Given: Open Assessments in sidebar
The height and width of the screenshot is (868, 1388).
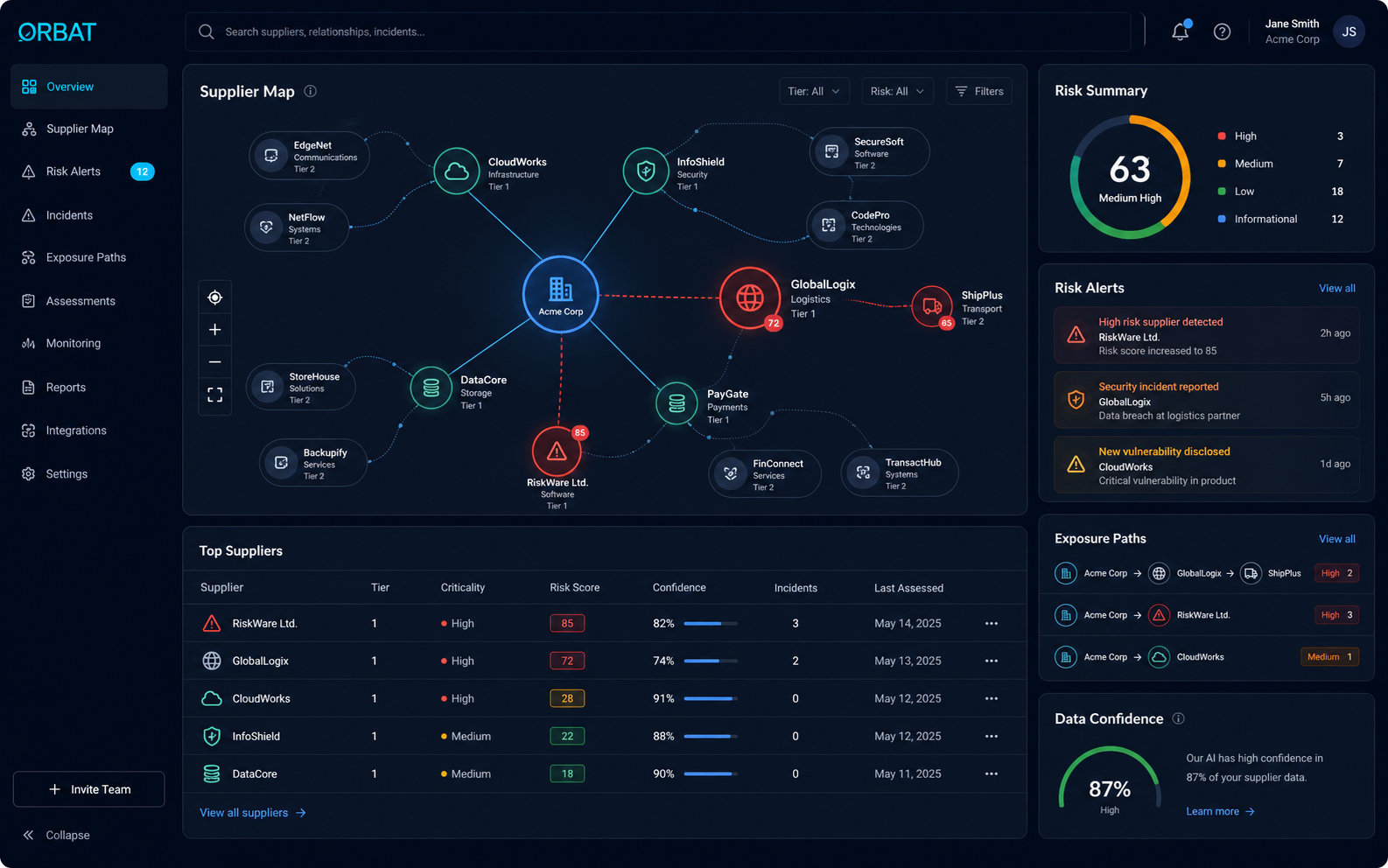Looking at the screenshot, I should coord(89,301).
